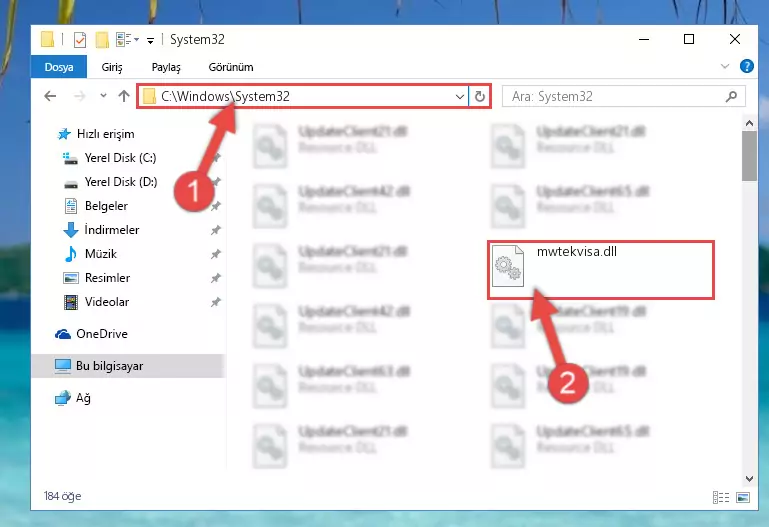Open Müzik folder in sidebar
Image resolution: width=769 pixels, height=527 pixels.
click(101, 254)
